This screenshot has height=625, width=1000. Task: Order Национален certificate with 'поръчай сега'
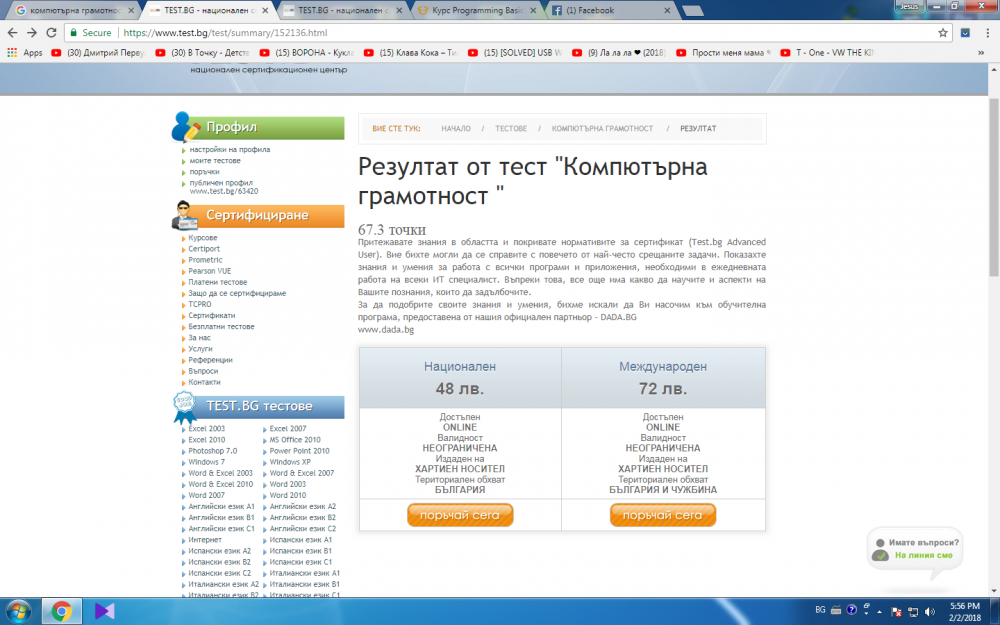pos(460,515)
